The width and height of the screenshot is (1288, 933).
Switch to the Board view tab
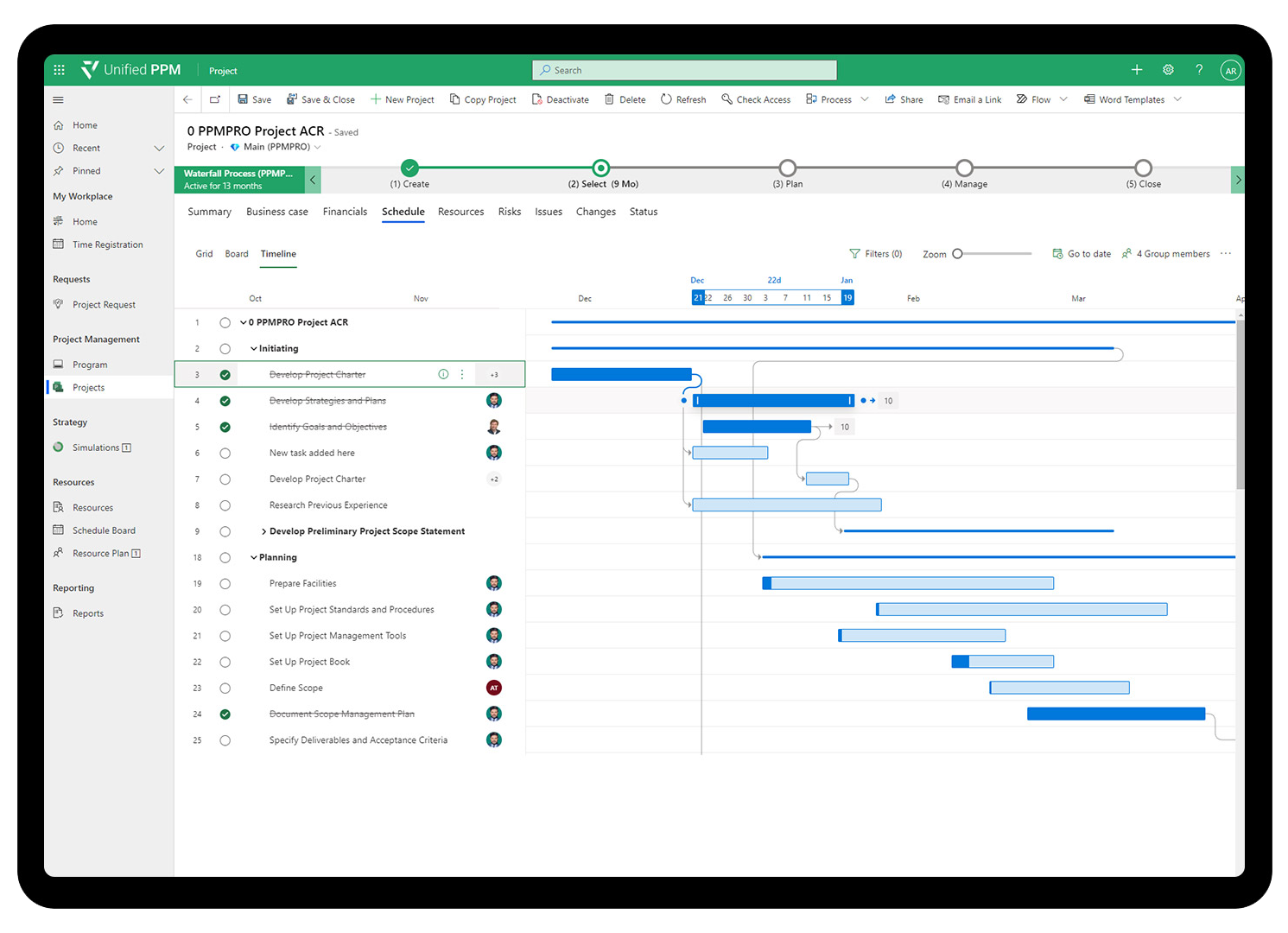237,254
